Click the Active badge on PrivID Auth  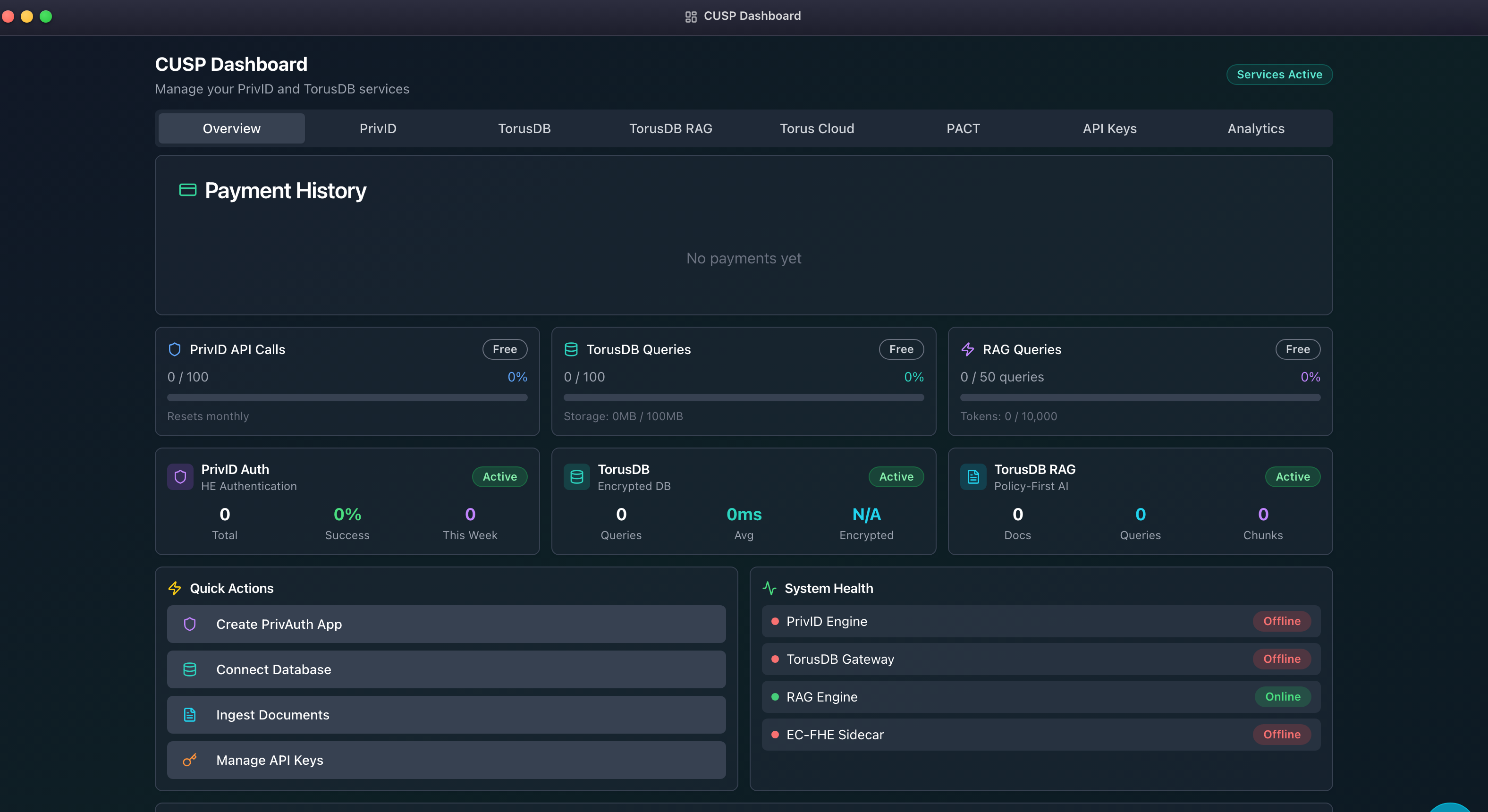click(499, 477)
